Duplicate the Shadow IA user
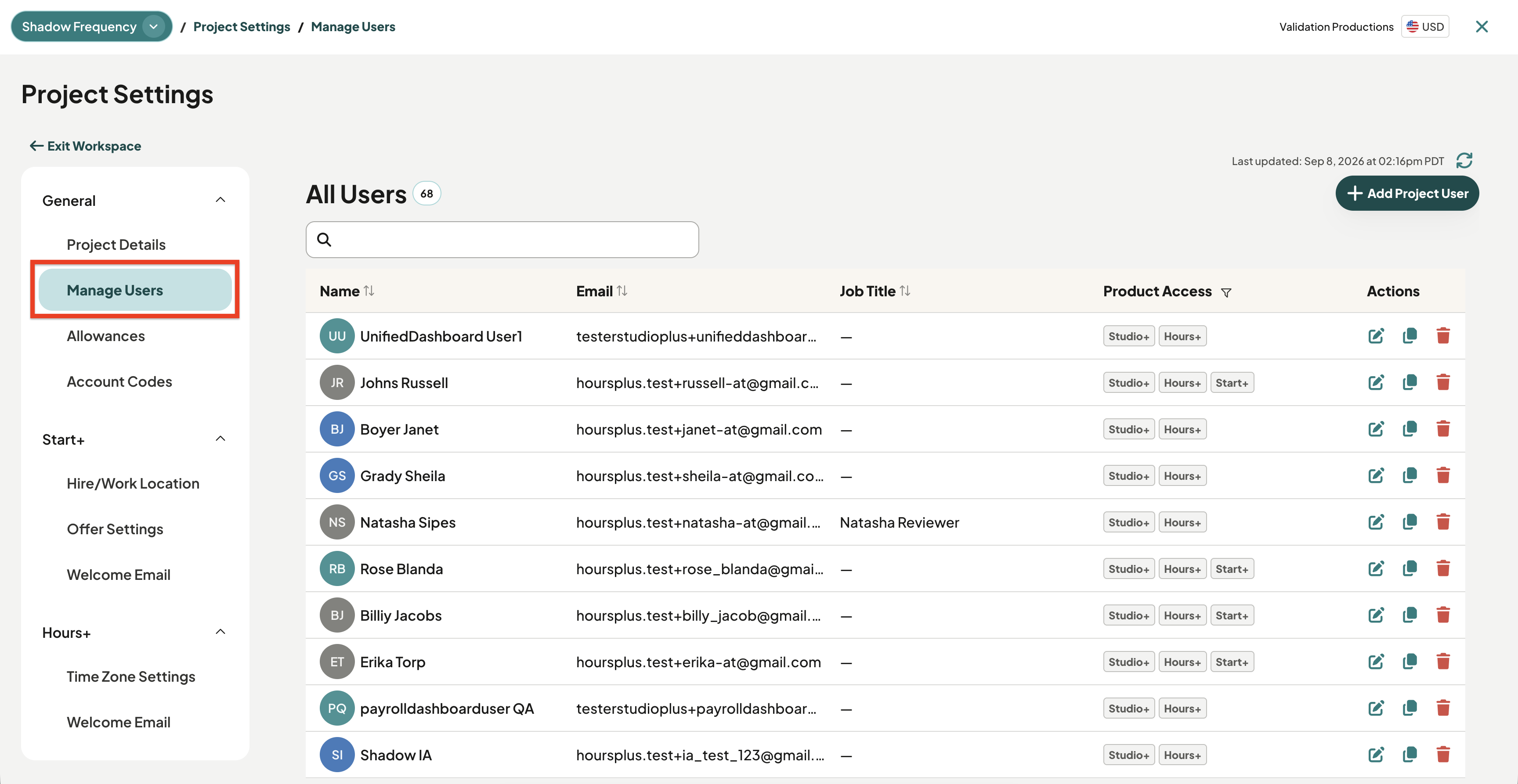 [x=1410, y=755]
